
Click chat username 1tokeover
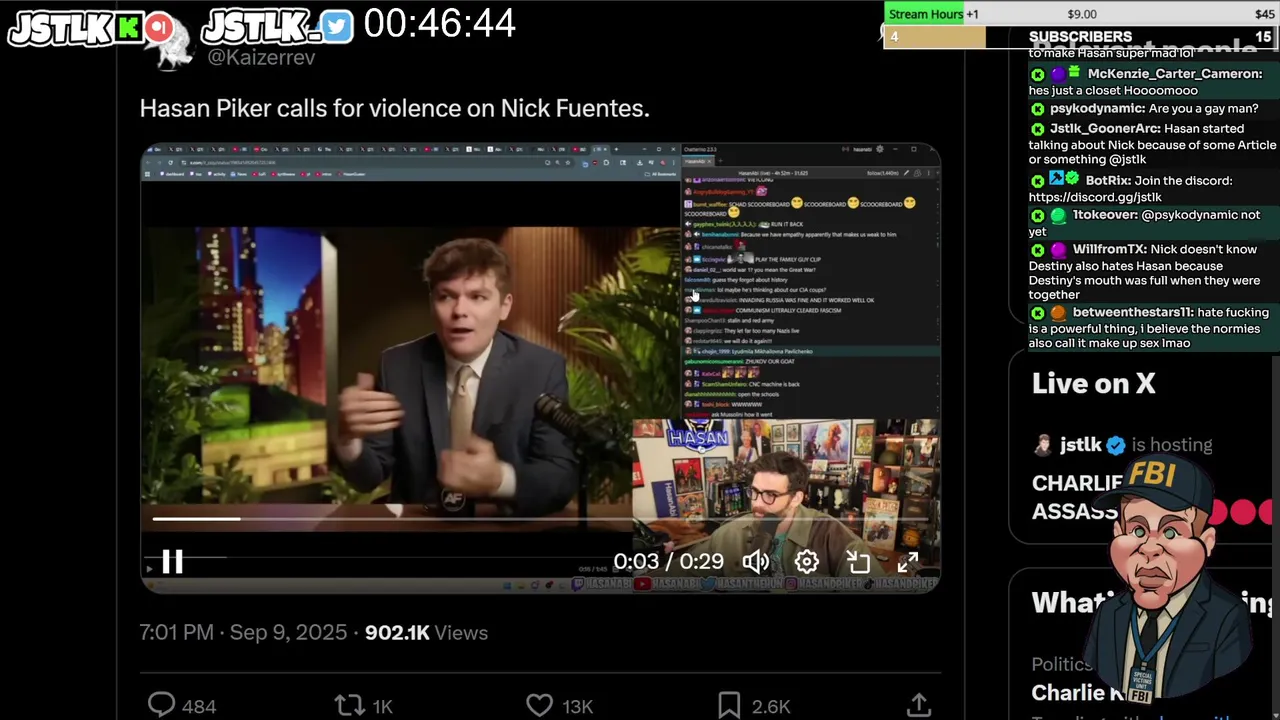(x=1104, y=215)
